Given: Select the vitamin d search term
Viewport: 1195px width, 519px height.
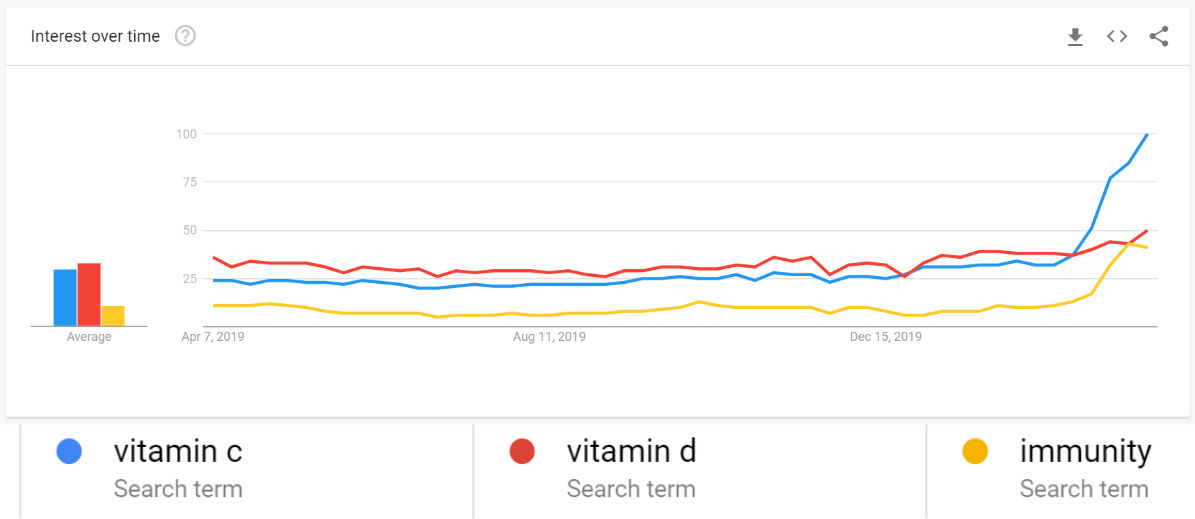Looking at the screenshot, I should coord(631,452).
